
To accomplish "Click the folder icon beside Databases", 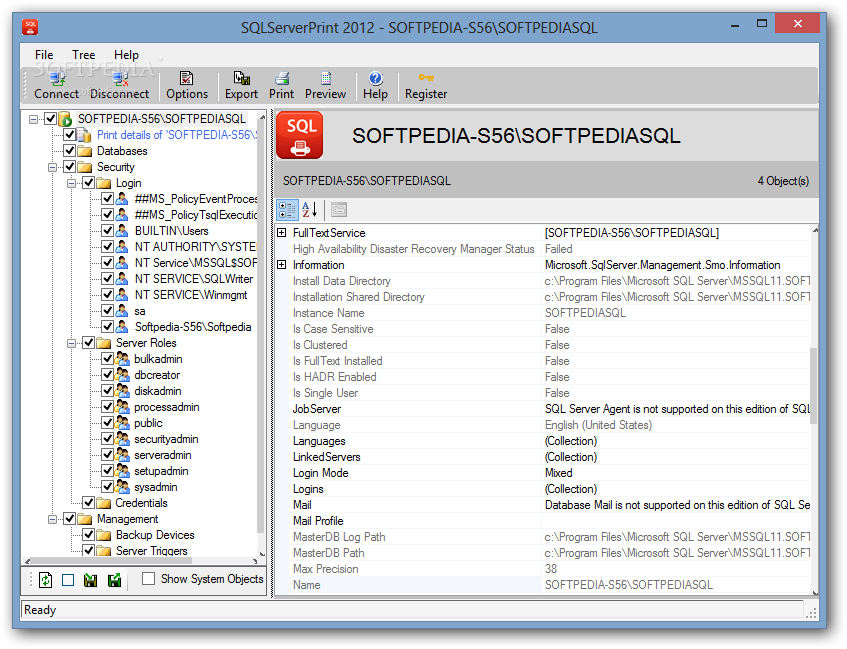I will (84, 151).
